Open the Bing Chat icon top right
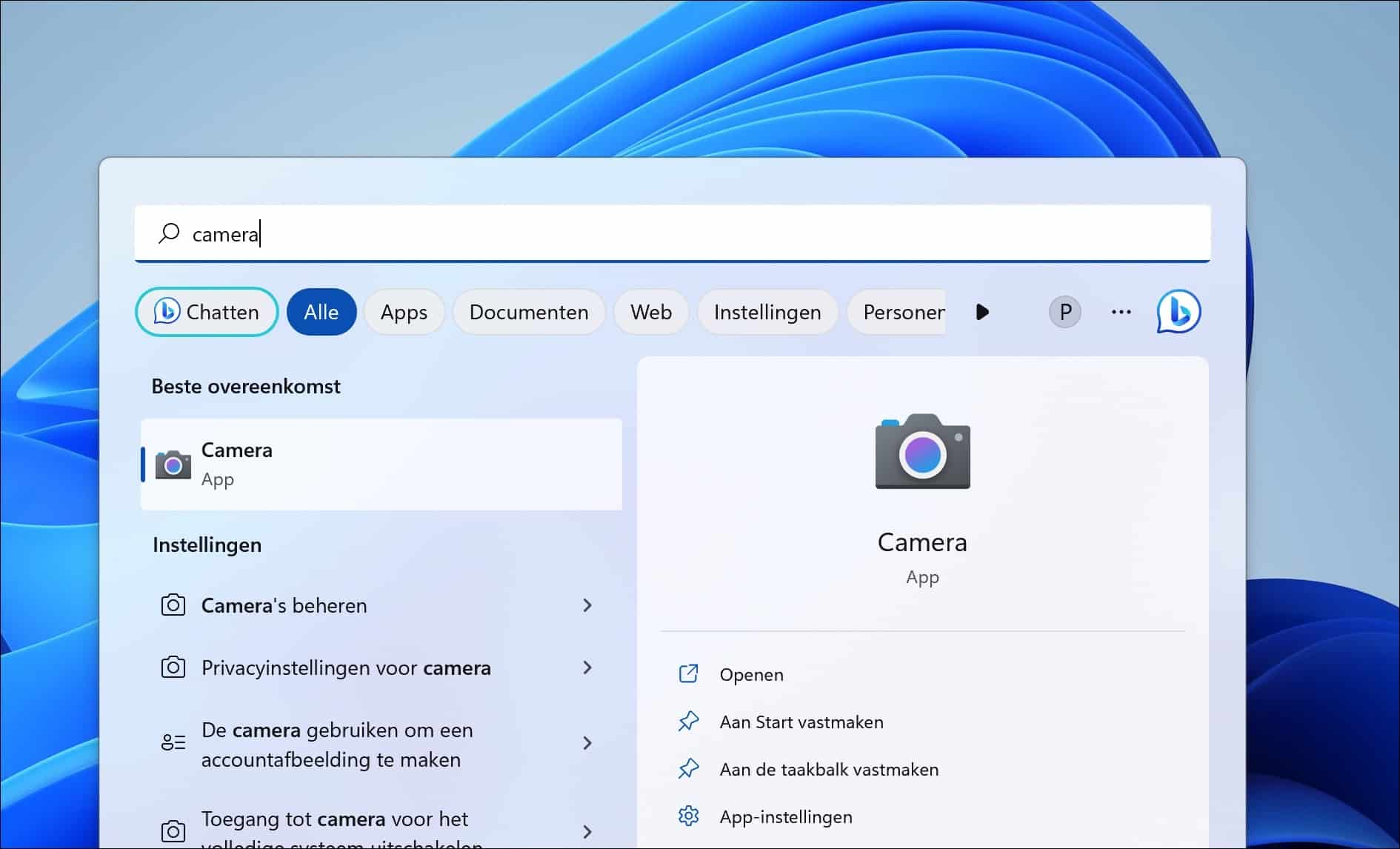 pos(1179,312)
